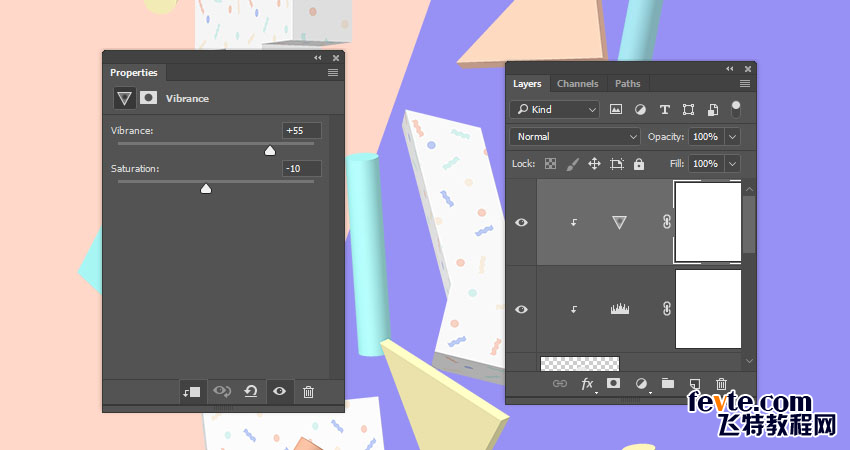Click Levels layer mask link chain
The height and width of the screenshot is (450, 850).
(667, 308)
